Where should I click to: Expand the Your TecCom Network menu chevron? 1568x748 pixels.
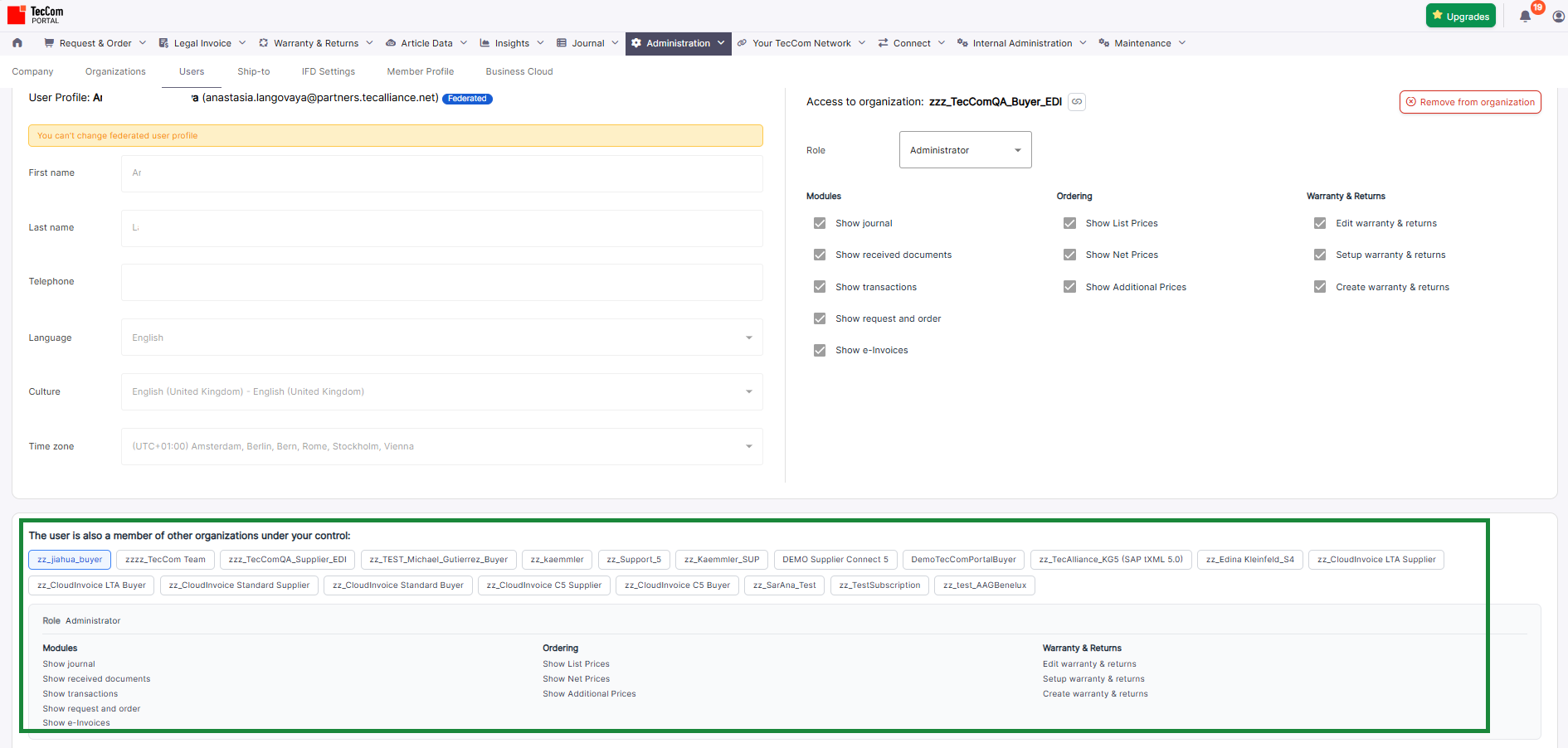click(x=862, y=43)
